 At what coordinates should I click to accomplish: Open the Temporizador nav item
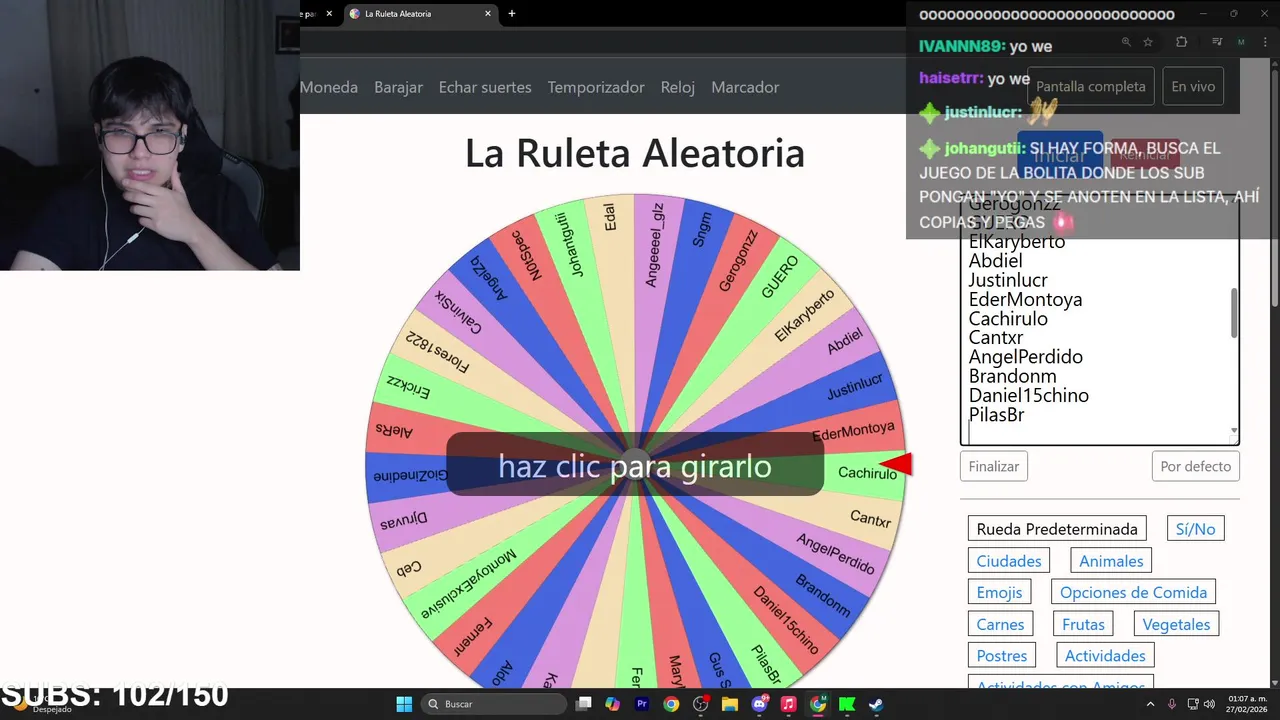click(596, 87)
